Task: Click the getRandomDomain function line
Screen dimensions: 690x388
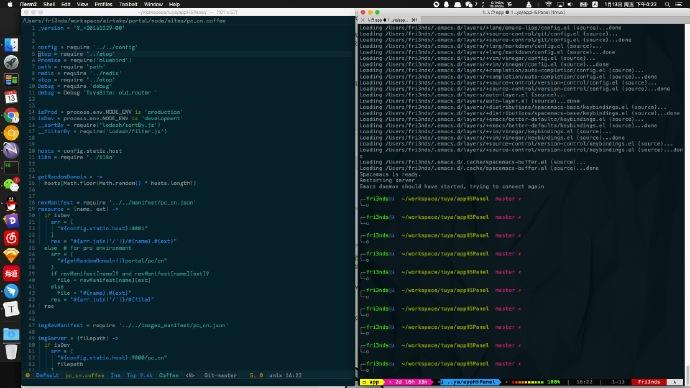Action: point(70,177)
